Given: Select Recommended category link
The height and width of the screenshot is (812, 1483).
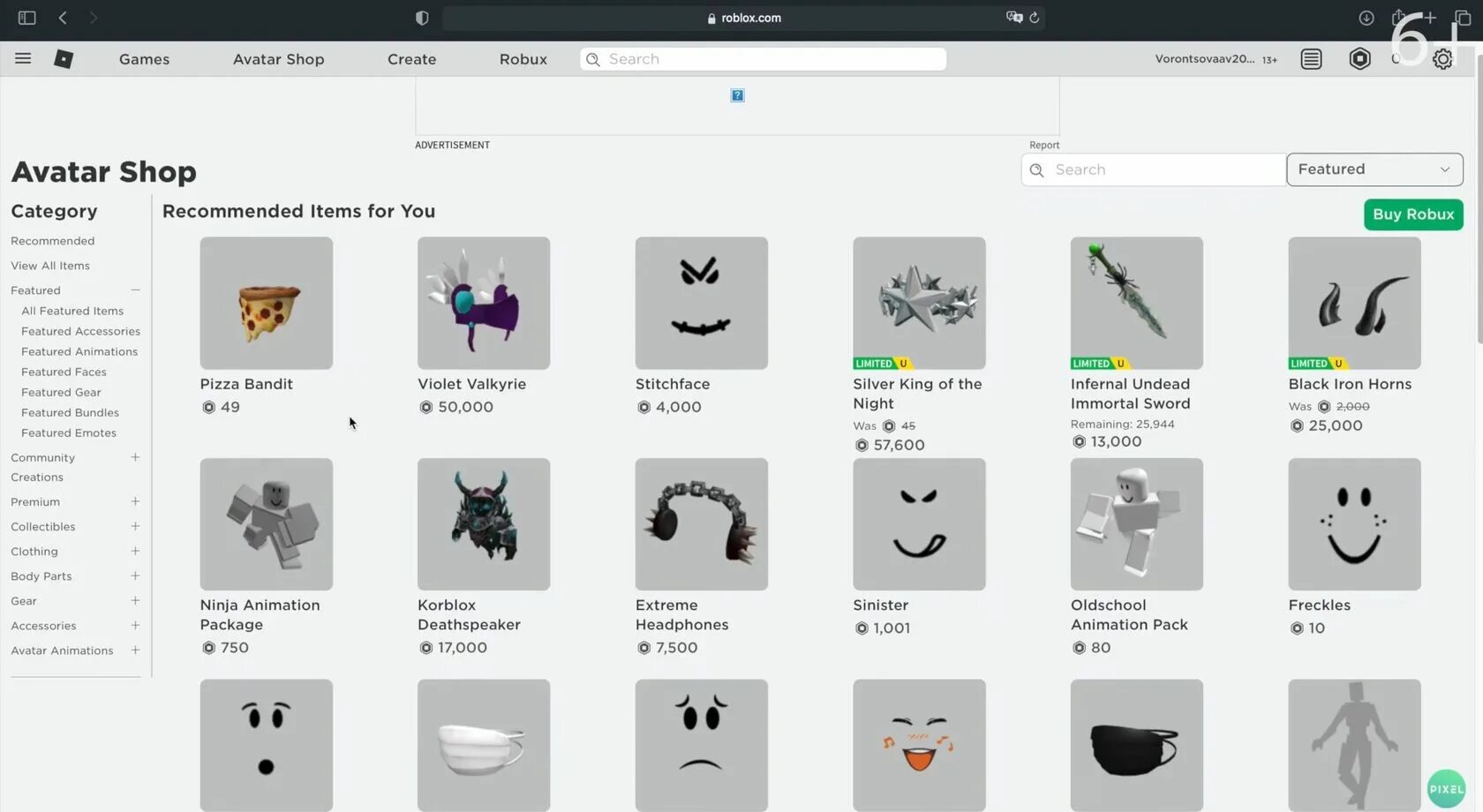Looking at the screenshot, I should (52, 241).
